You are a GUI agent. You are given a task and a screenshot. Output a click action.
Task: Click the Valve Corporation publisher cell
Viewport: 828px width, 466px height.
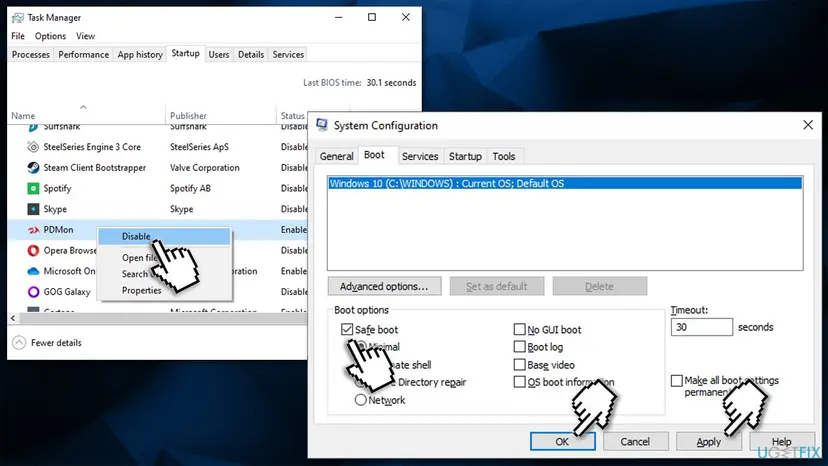coord(204,167)
